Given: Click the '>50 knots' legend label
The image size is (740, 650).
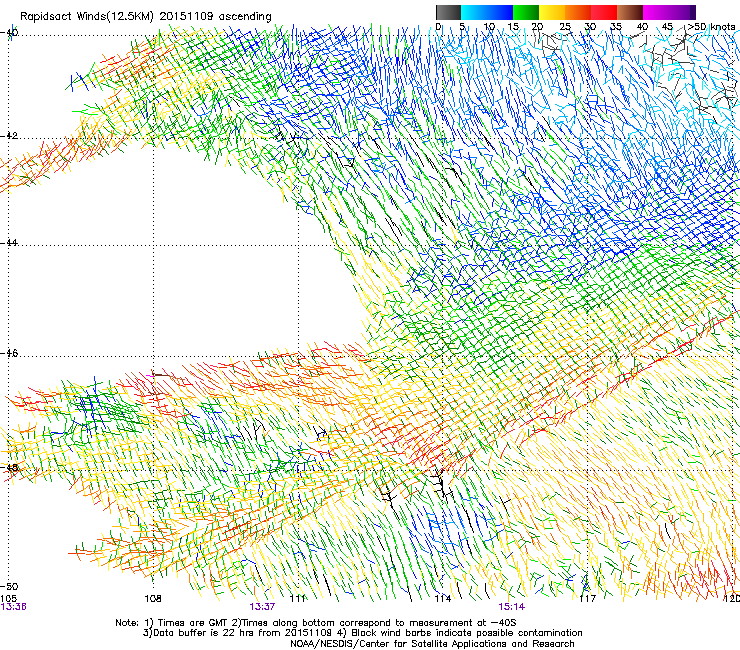Looking at the screenshot, I should 711,27.
